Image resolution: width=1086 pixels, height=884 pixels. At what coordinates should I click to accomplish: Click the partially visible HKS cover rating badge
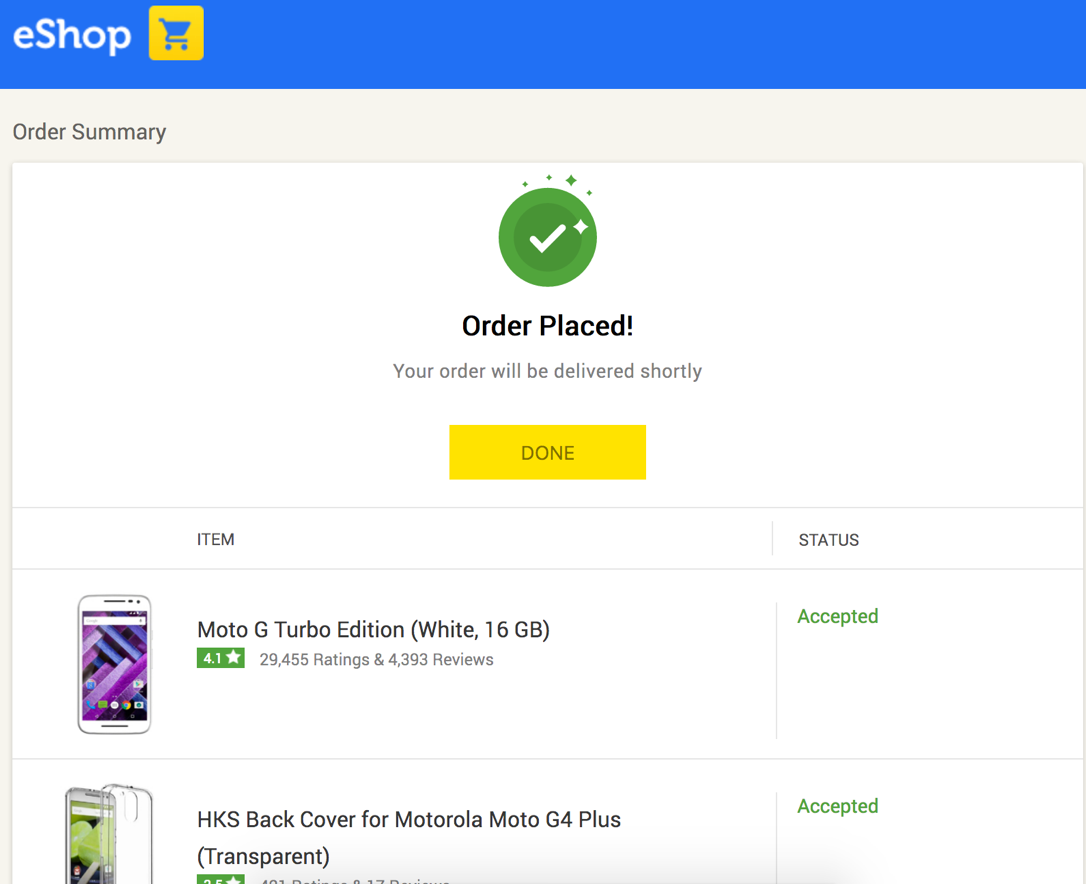[221, 879]
